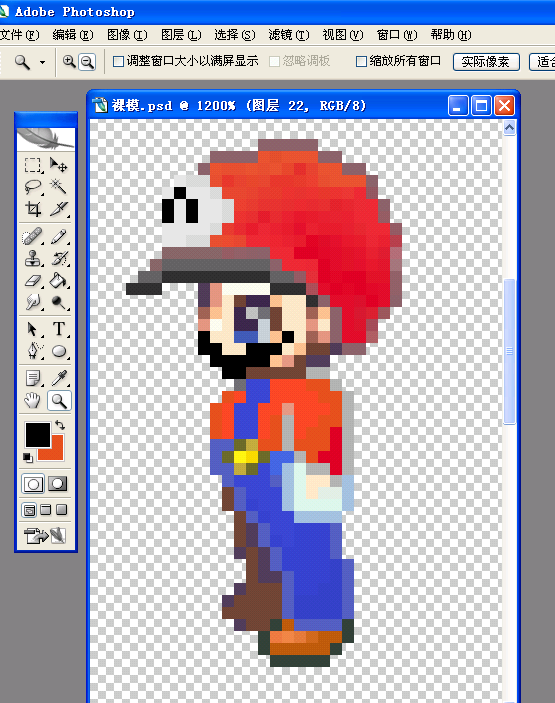555x703 pixels.
Task: Select the Notes tool
Action: coord(33,378)
